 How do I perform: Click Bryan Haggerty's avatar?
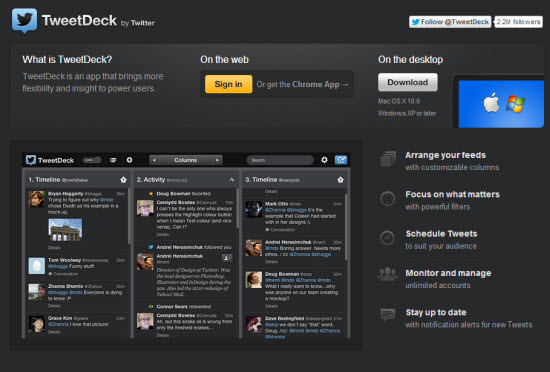(36, 199)
